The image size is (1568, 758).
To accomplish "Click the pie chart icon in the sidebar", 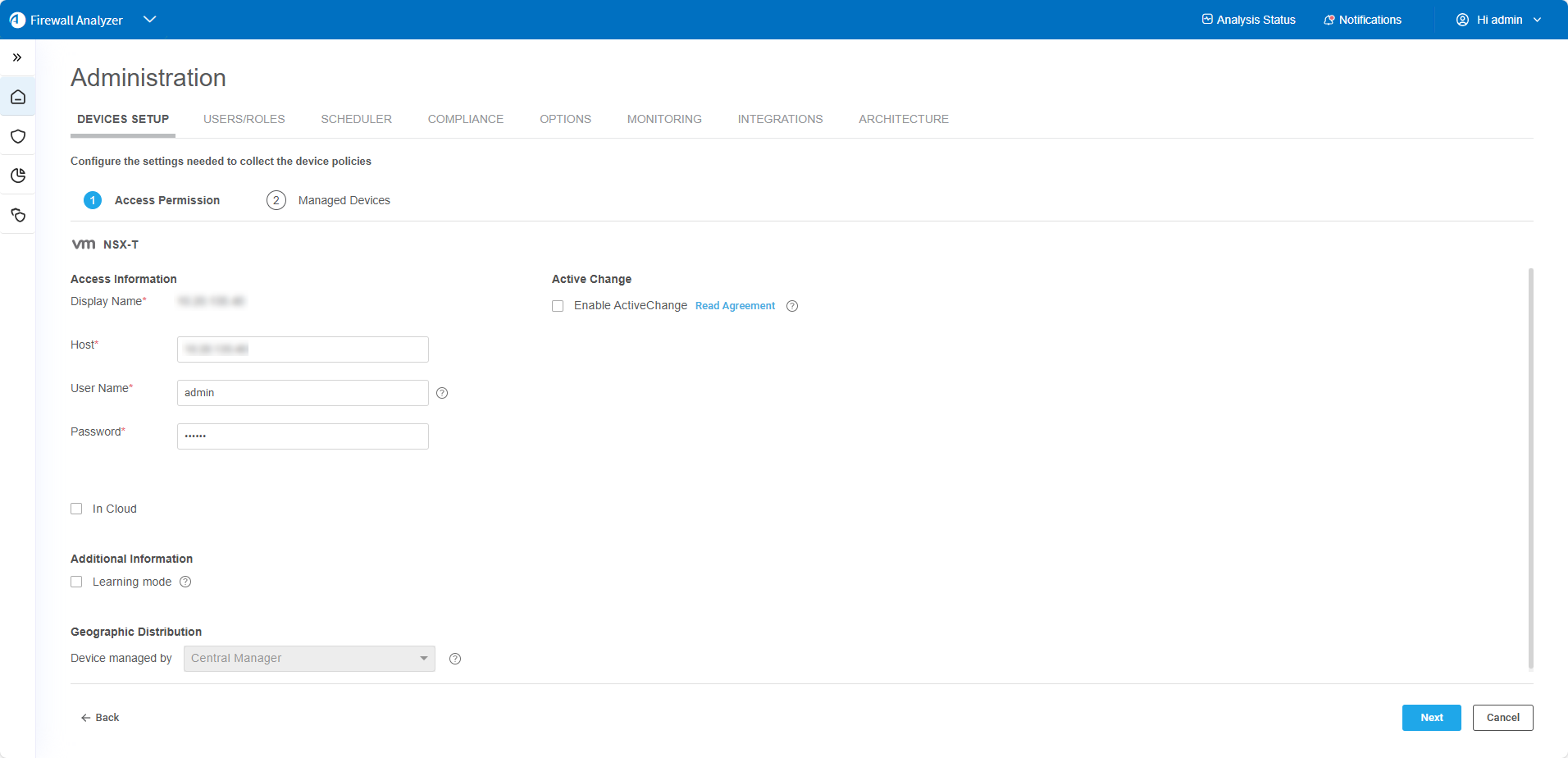I will point(18,176).
